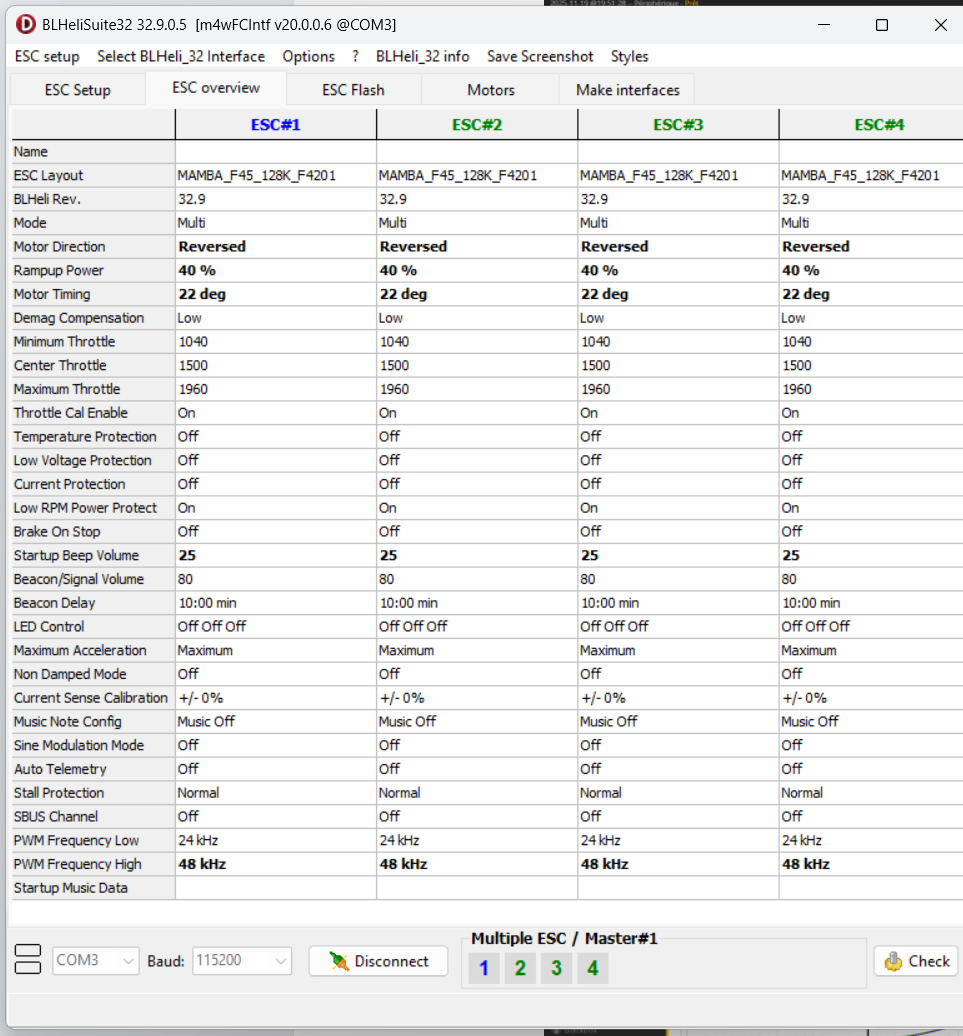Click the stacked rectangles icon beside COM3
This screenshot has height=1036, width=963.
point(27,960)
